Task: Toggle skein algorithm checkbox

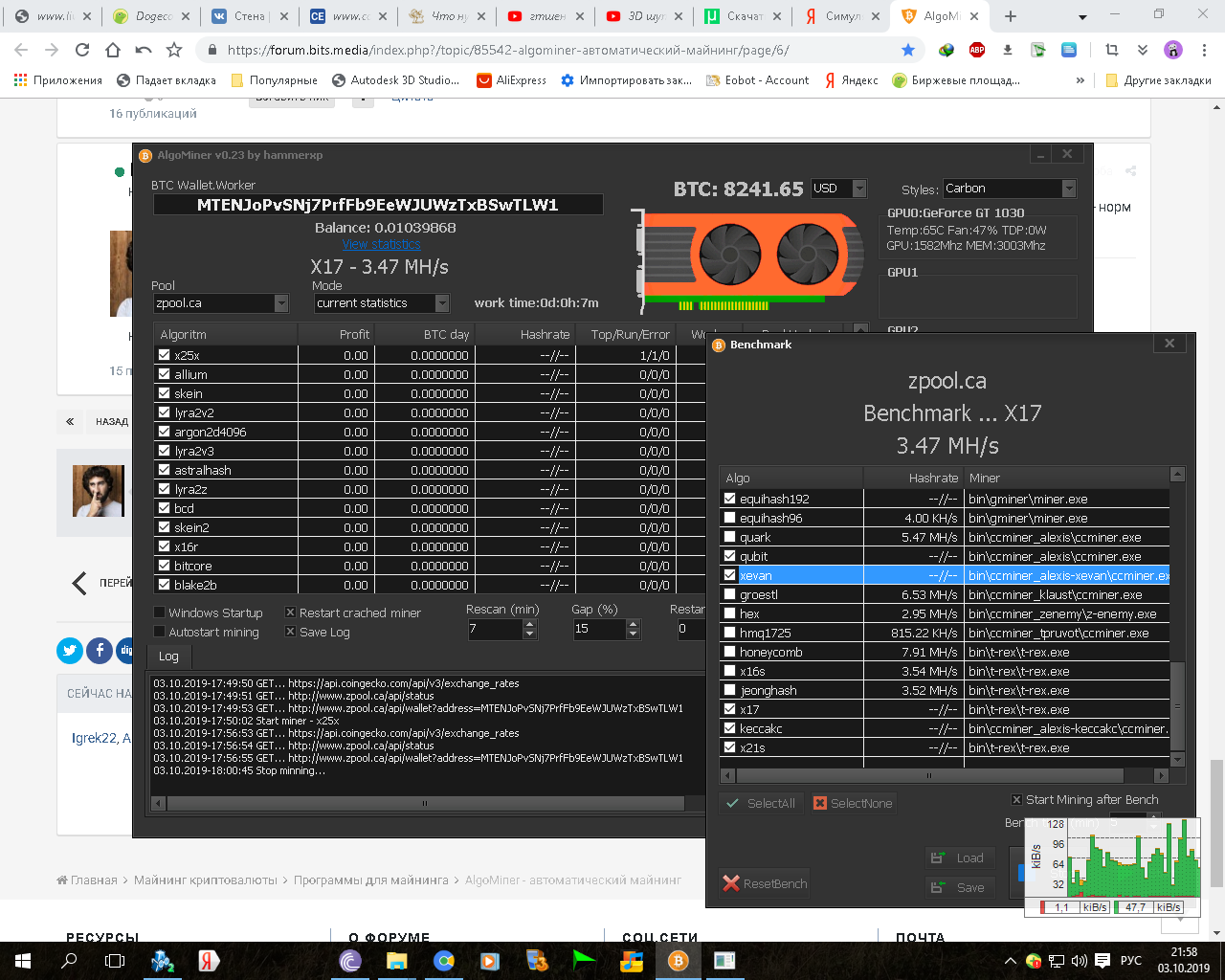Action: (x=164, y=393)
